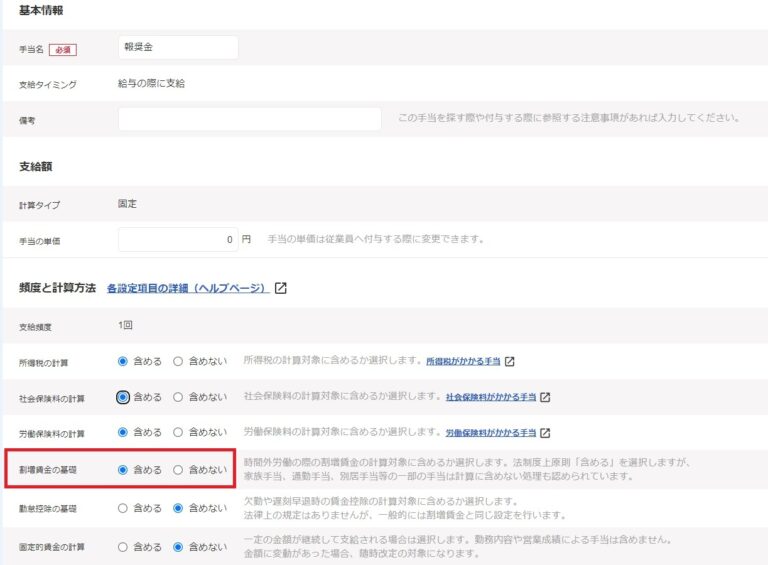Viewport: 768px width, 565px height.
Task: Open the 社会保険料がかかる手当 link
Action: (490, 397)
